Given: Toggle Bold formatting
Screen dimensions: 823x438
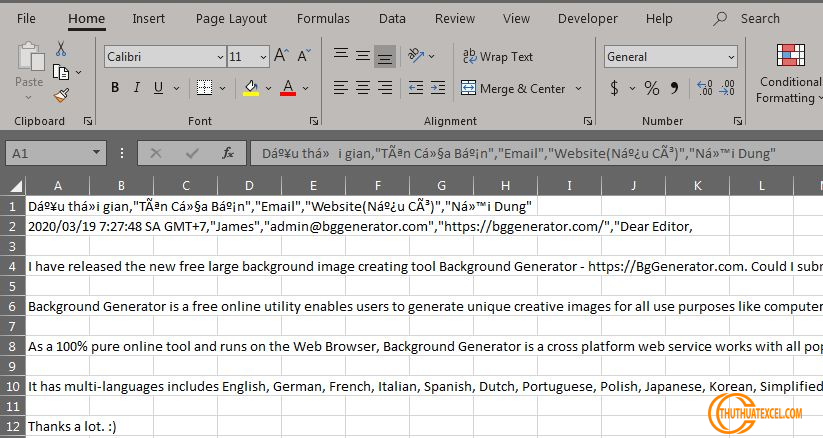Looking at the screenshot, I should 115,88.
